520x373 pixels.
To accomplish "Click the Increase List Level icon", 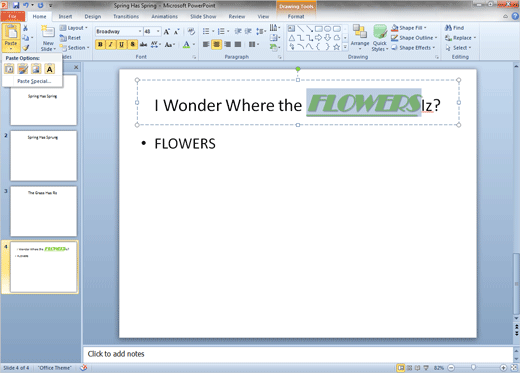I will pos(248,31).
